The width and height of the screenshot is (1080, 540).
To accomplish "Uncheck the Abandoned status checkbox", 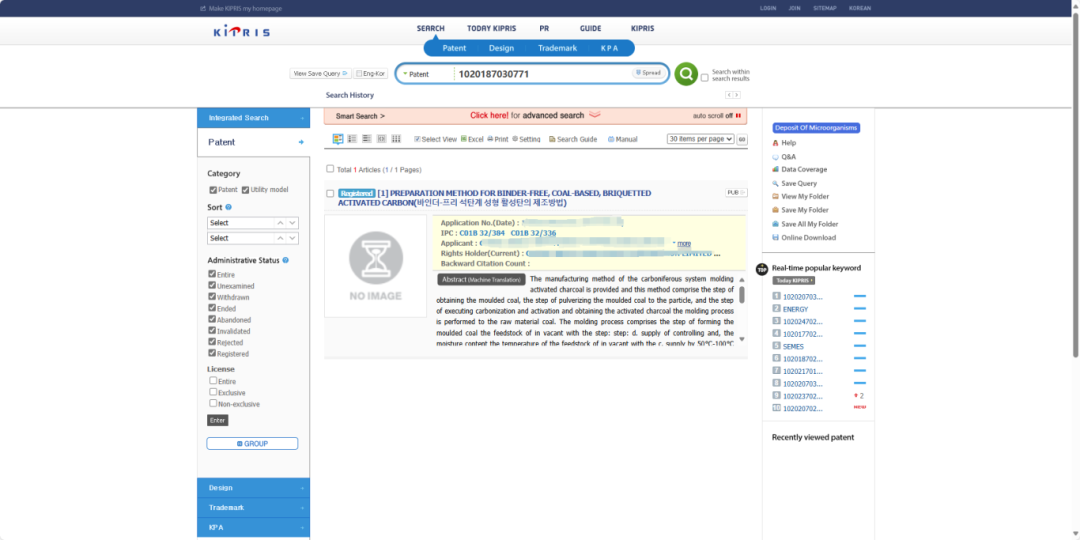I will [x=213, y=320].
